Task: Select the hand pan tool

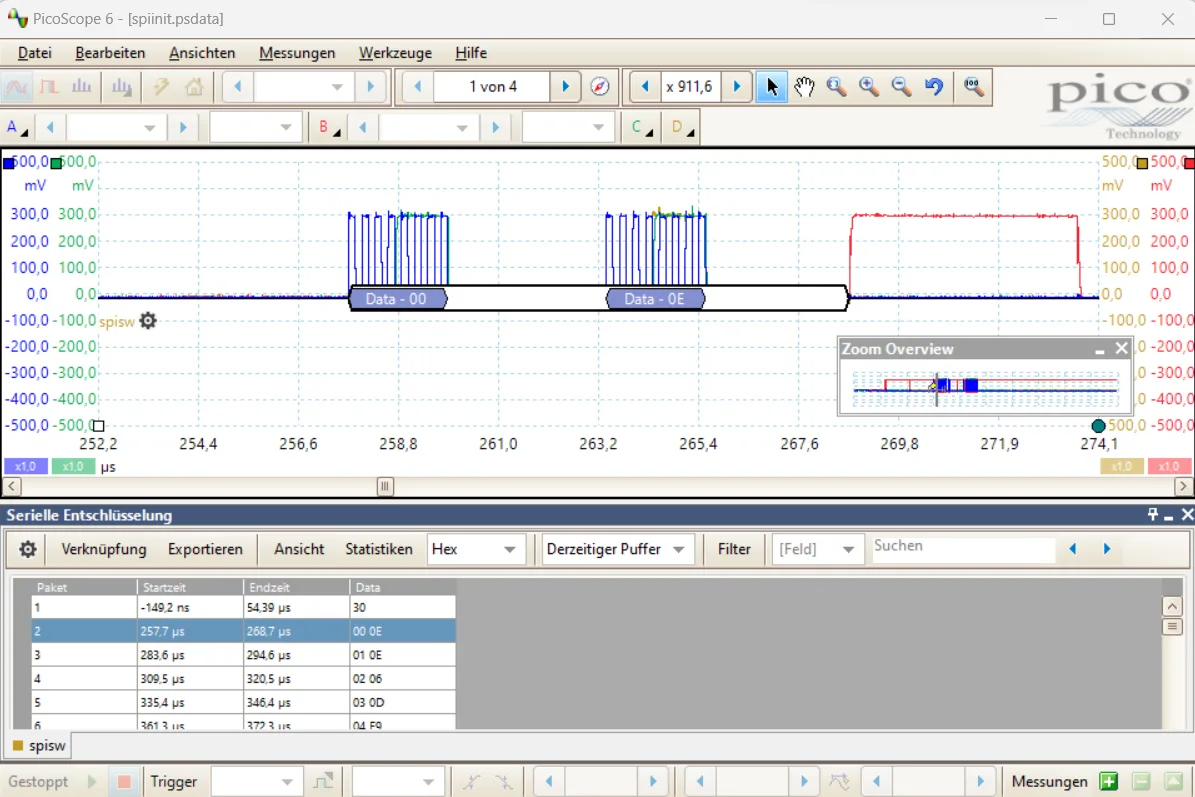Action: (x=804, y=87)
